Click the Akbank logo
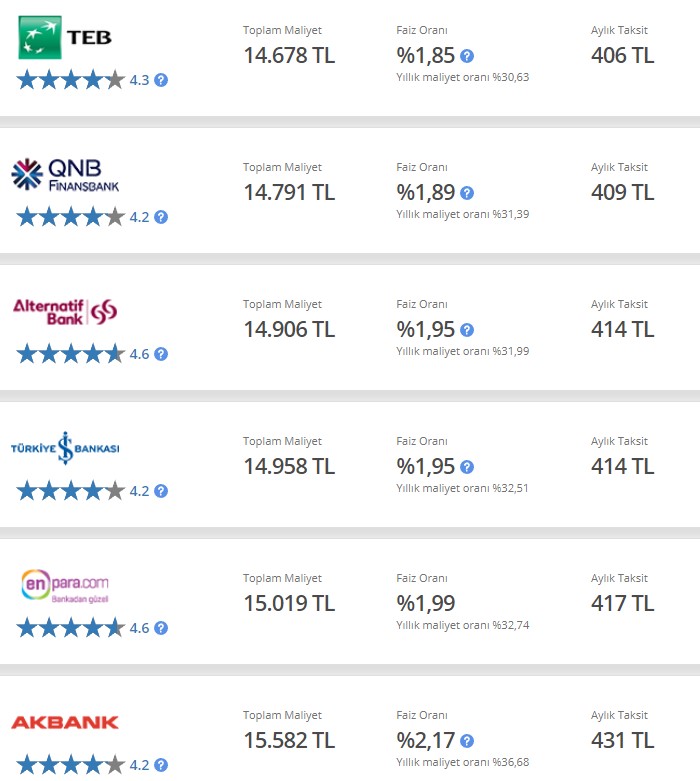The width and height of the screenshot is (700, 781). click(x=65, y=722)
